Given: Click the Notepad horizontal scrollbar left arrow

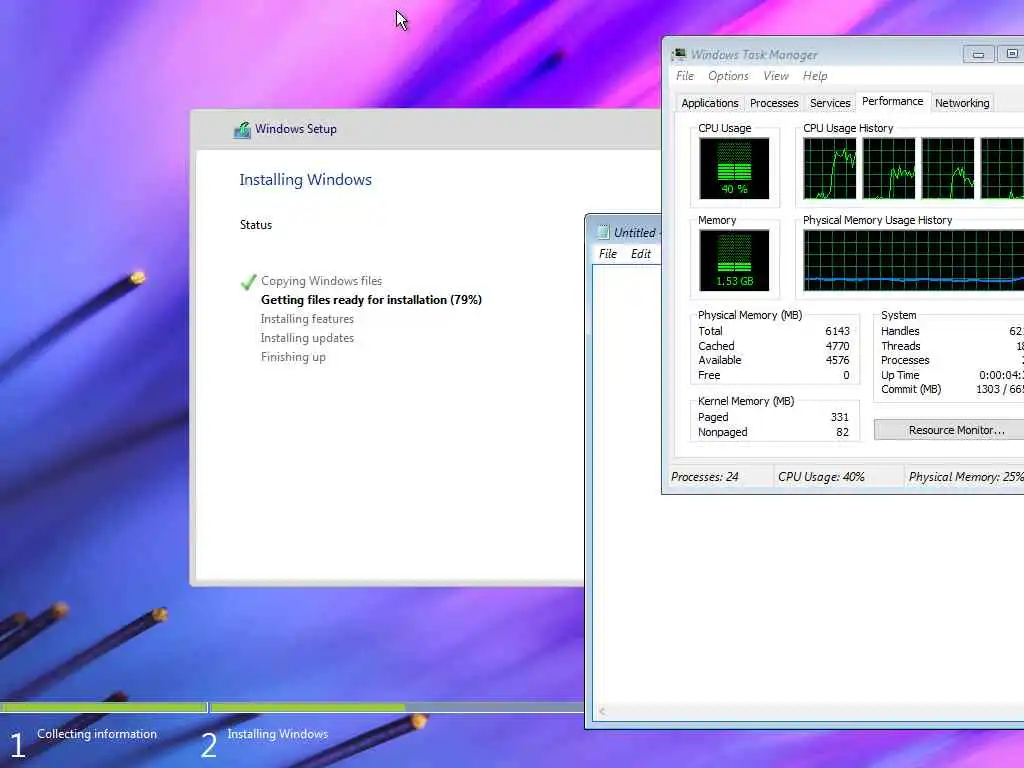Looking at the screenshot, I should [602, 712].
